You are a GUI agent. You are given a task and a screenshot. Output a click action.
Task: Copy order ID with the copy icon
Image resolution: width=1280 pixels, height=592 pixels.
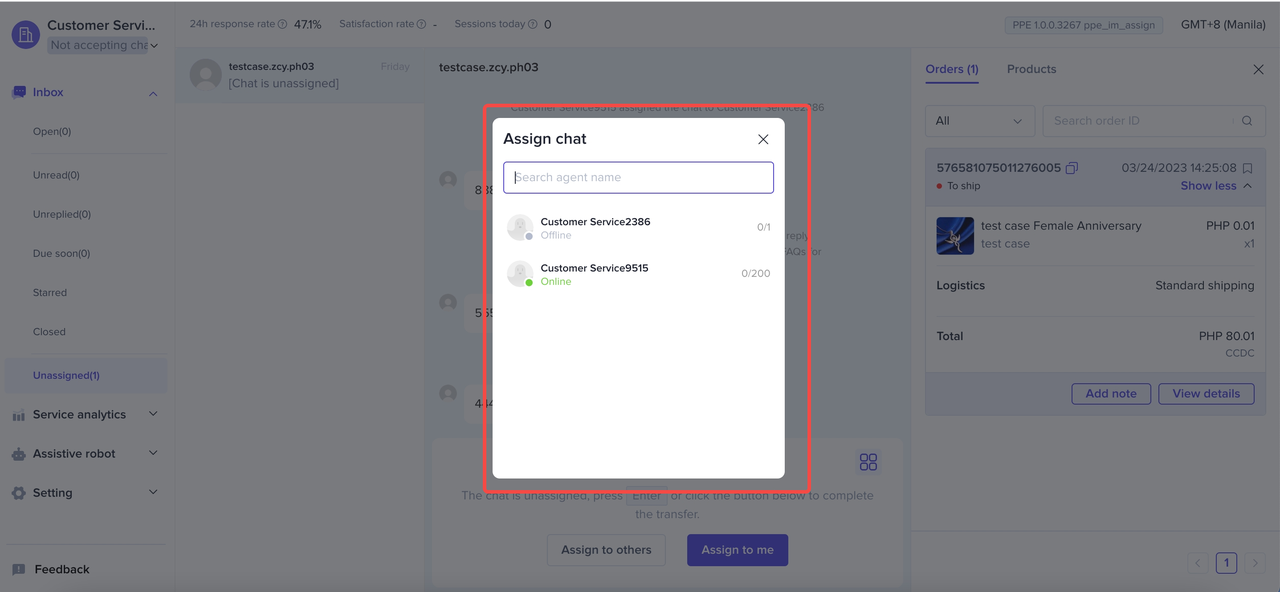click(x=1072, y=168)
